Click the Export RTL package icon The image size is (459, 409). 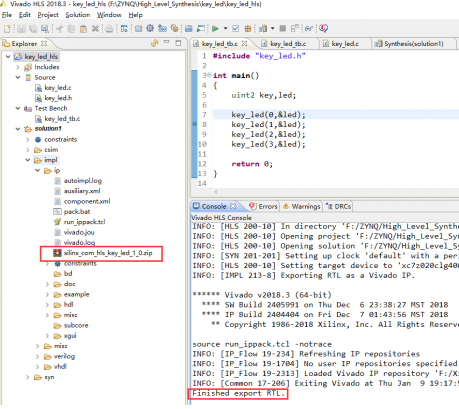tap(248, 29)
